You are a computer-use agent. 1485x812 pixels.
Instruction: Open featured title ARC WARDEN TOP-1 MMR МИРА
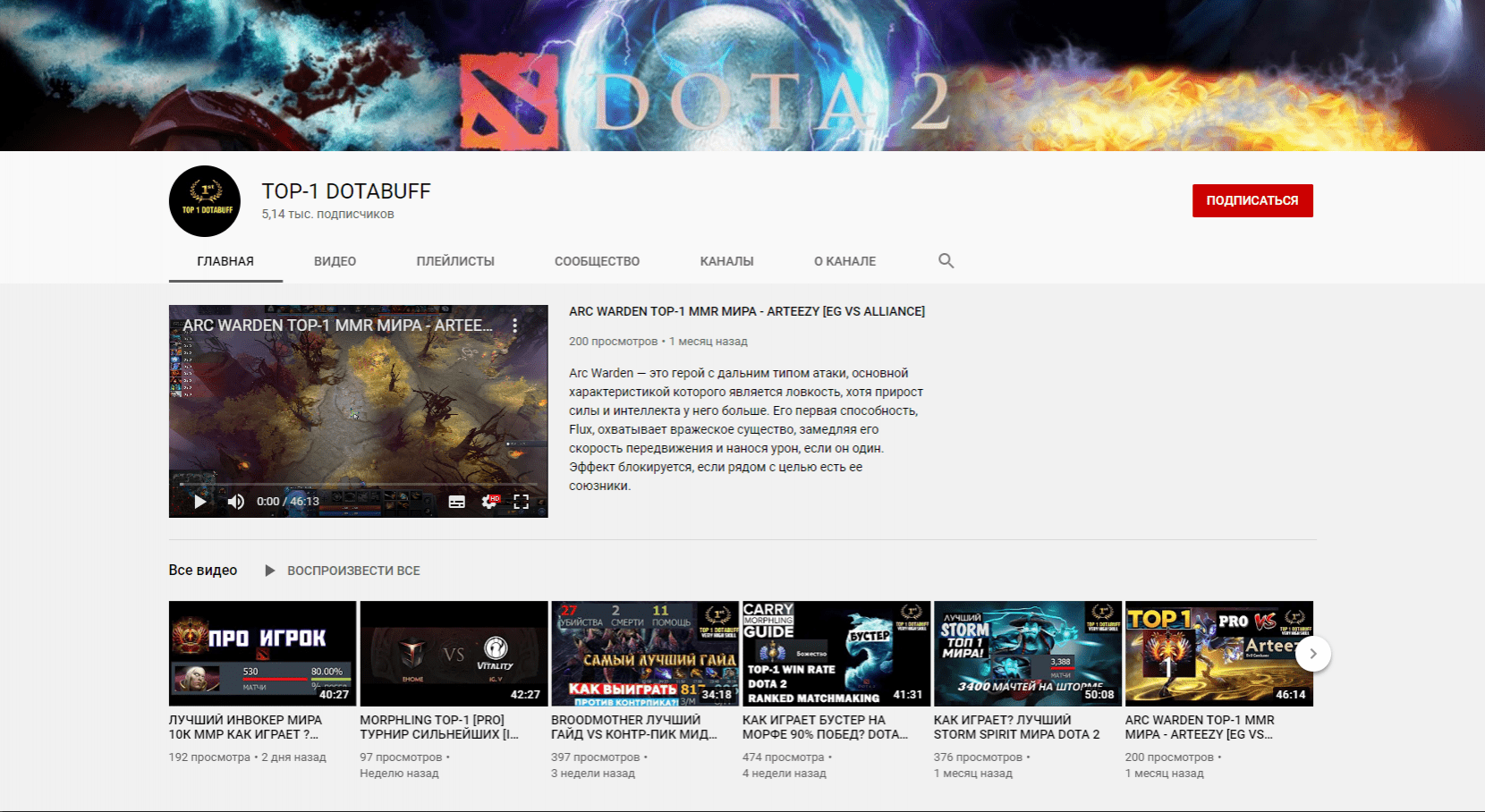click(747, 311)
